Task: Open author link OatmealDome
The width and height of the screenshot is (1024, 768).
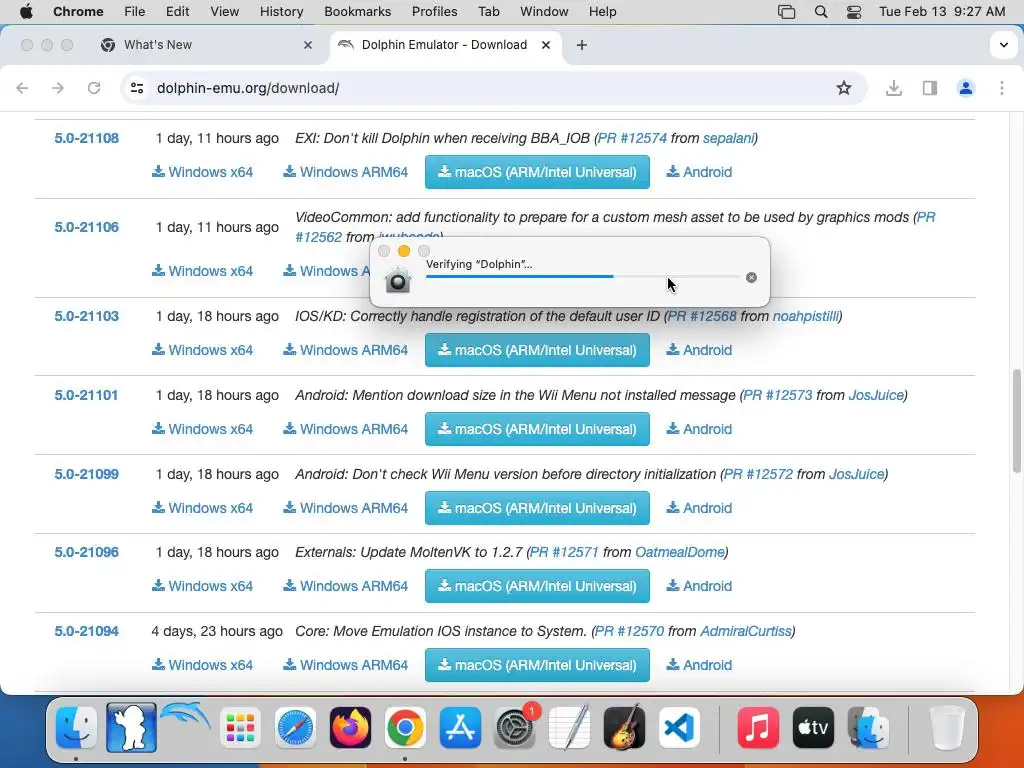Action: click(x=680, y=552)
